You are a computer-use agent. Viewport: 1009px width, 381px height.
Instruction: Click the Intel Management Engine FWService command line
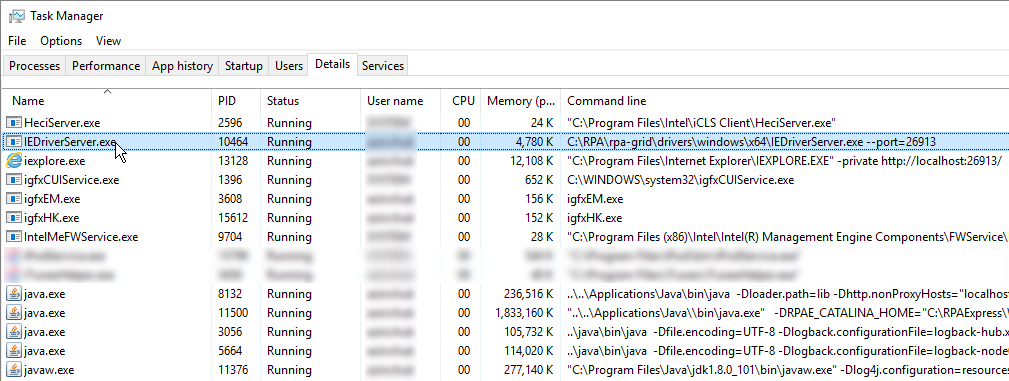[x=788, y=237]
